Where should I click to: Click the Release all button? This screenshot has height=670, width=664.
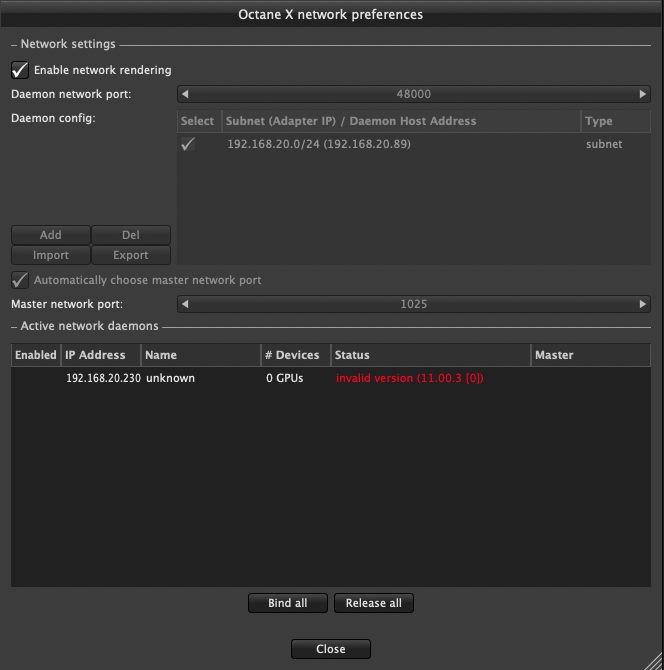click(373, 603)
